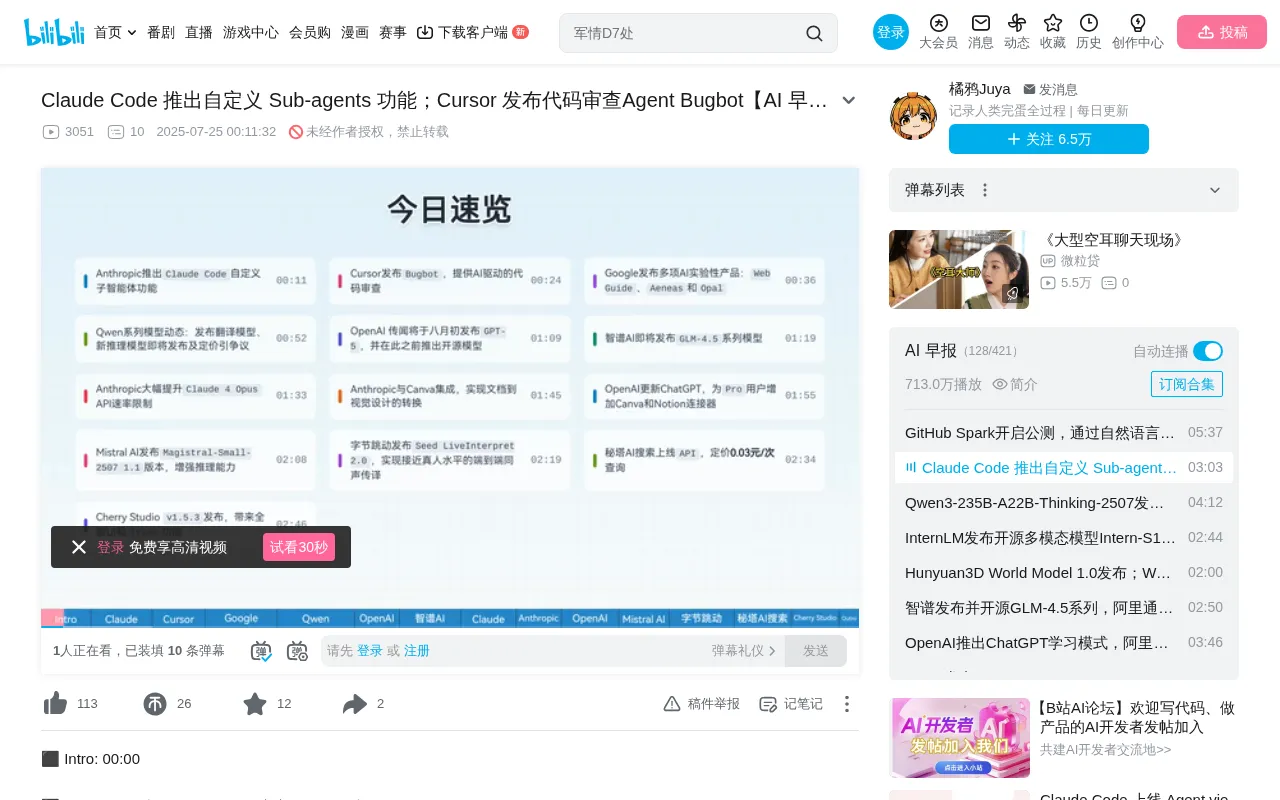Open 消息 messages icon
1280x800 pixels.
click(x=981, y=32)
